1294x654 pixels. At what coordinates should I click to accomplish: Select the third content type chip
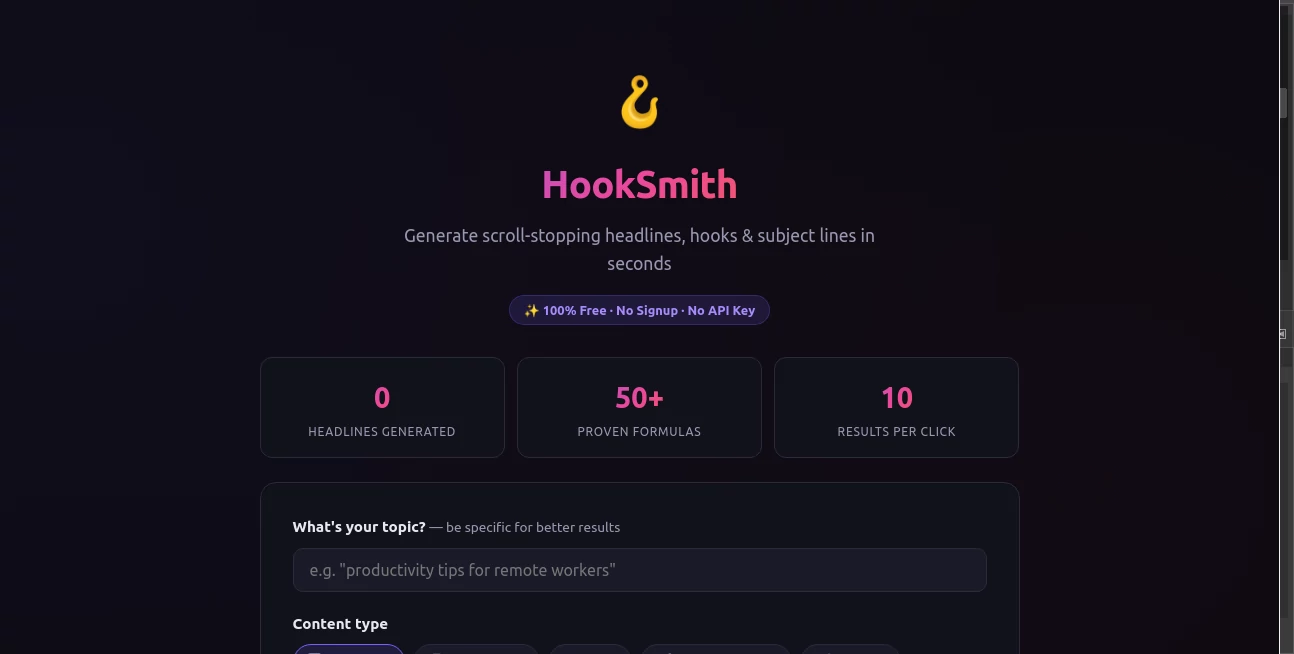pyautogui.click(x=589, y=652)
